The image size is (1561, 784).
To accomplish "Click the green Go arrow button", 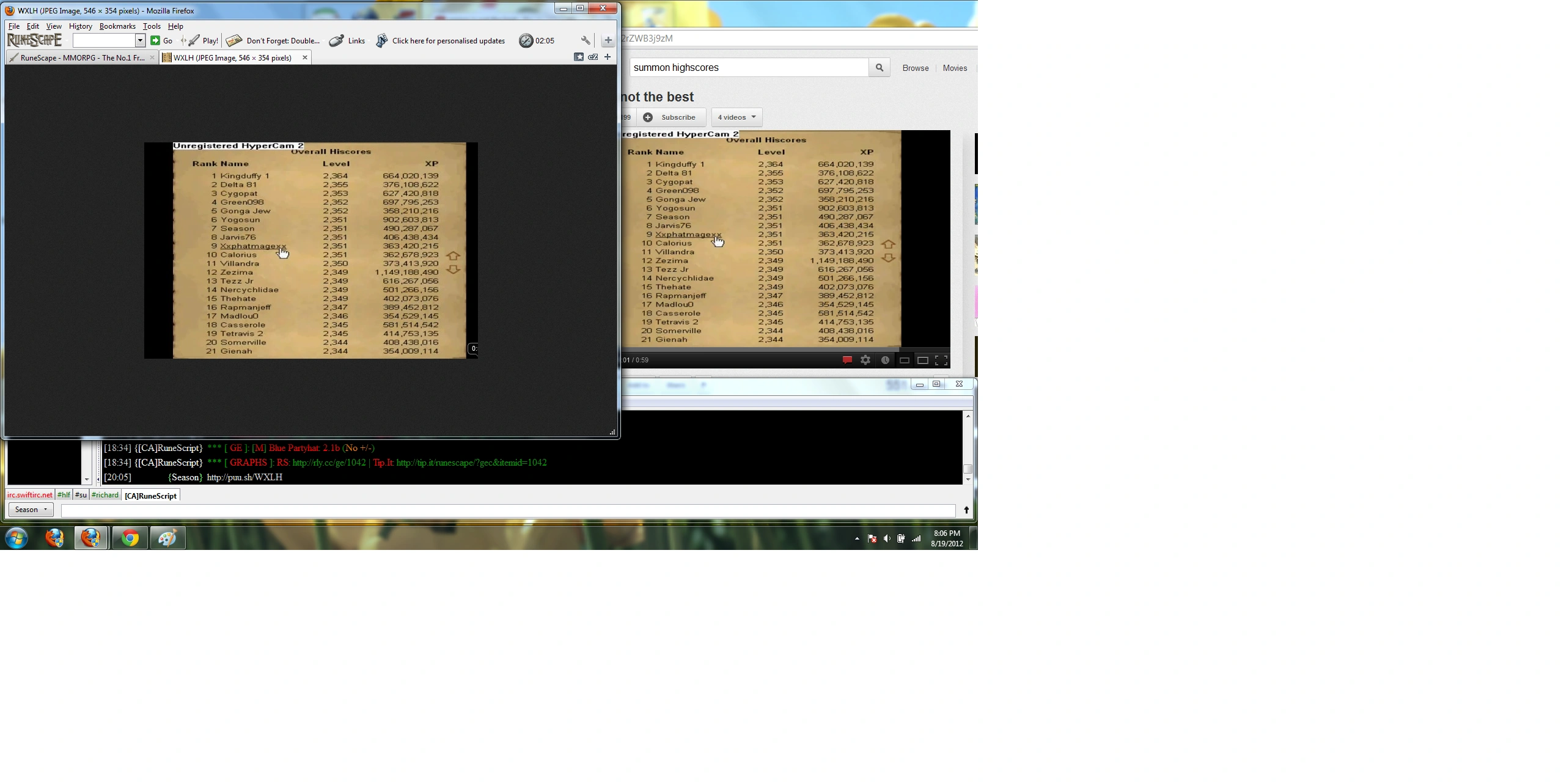I will (x=156, y=40).
